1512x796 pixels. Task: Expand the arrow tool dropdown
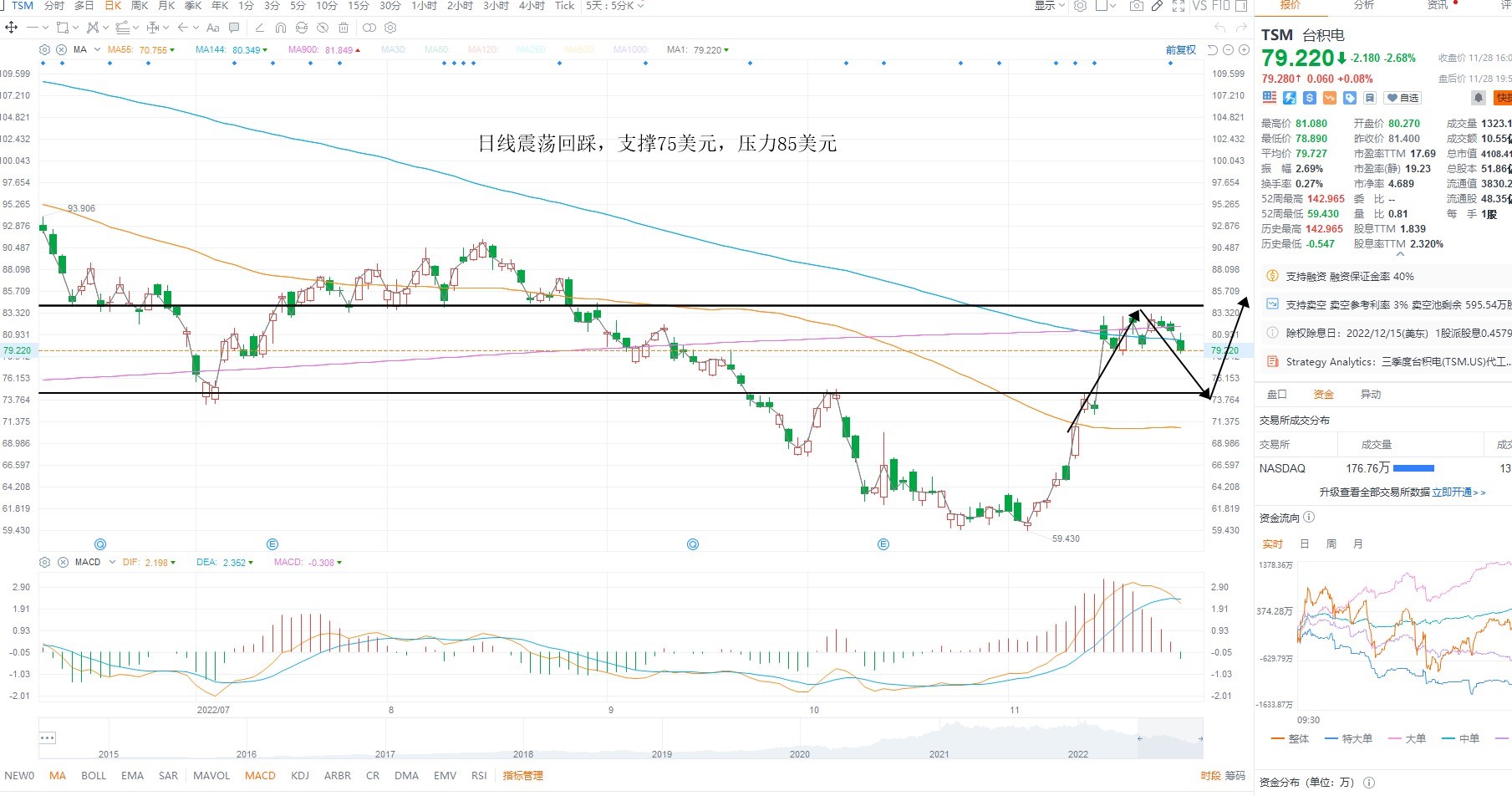click(x=196, y=28)
